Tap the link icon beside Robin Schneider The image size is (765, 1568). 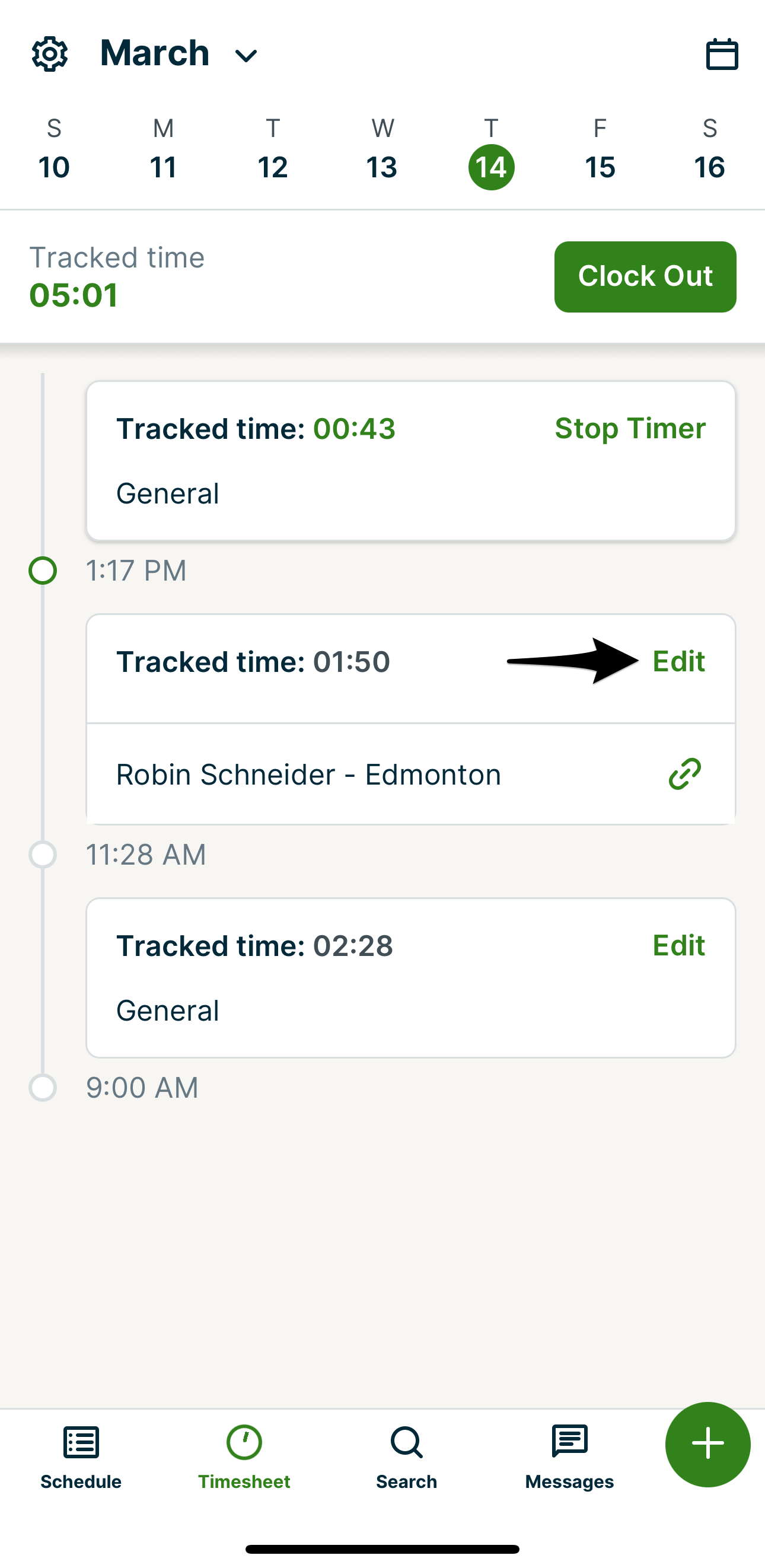[x=685, y=775]
